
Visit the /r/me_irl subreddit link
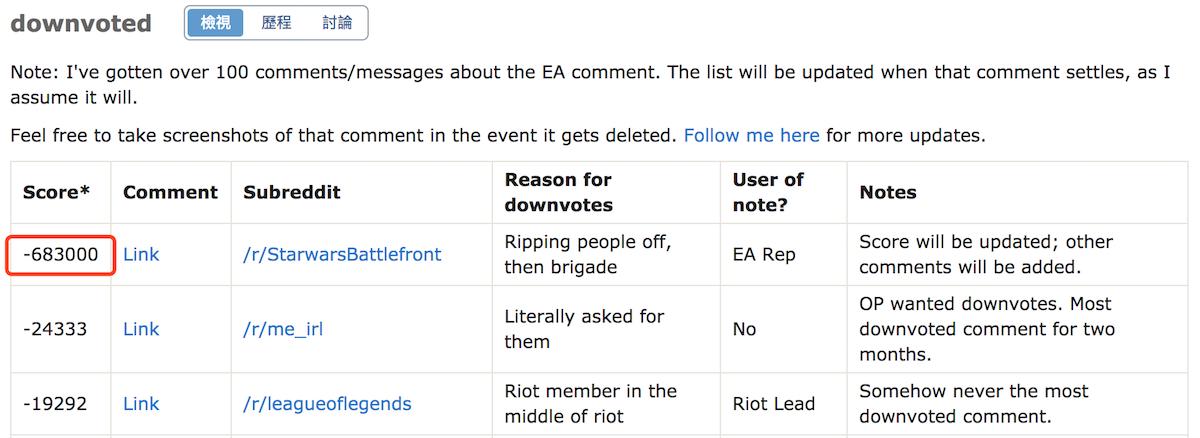pos(283,329)
